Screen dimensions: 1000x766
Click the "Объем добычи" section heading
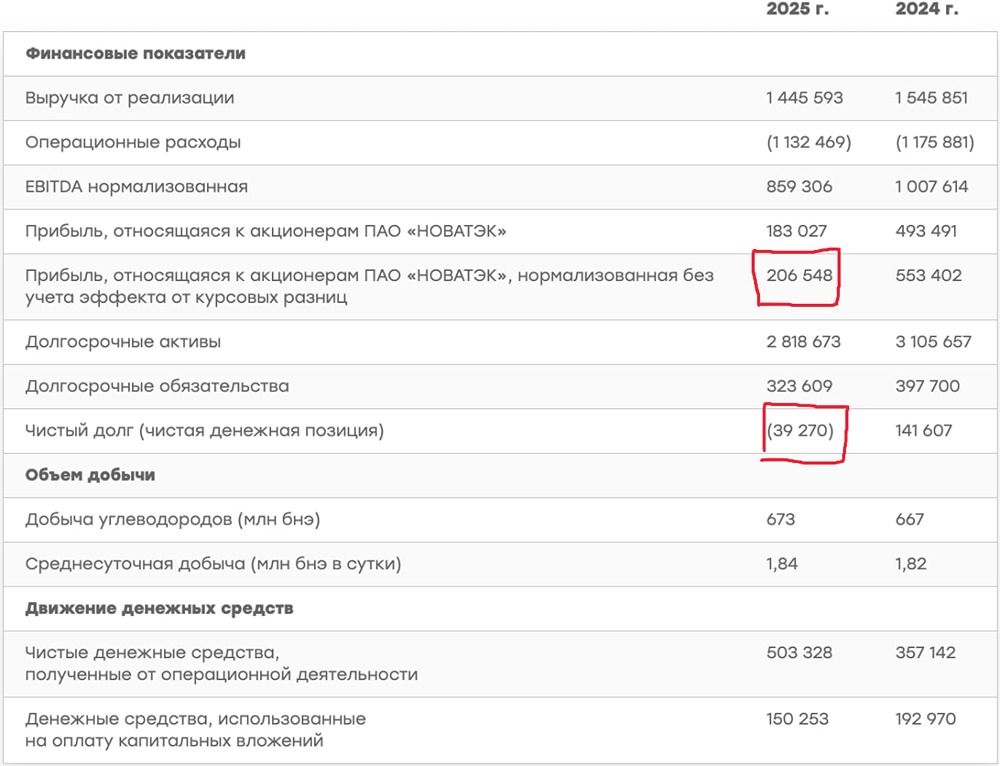(90, 475)
